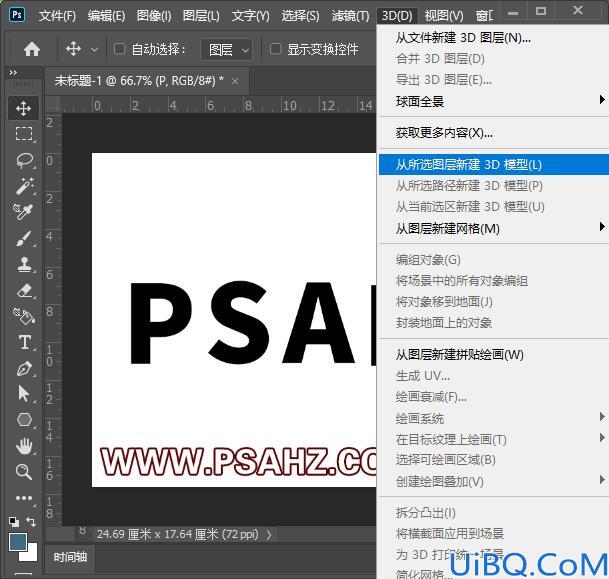The image size is (609, 579).
Task: Reset default foreground and background colors
Action: [x=14, y=521]
